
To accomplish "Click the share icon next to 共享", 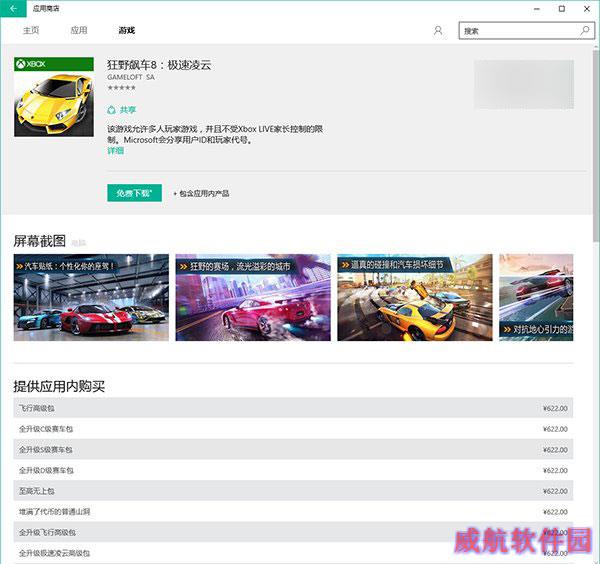I will pos(111,110).
